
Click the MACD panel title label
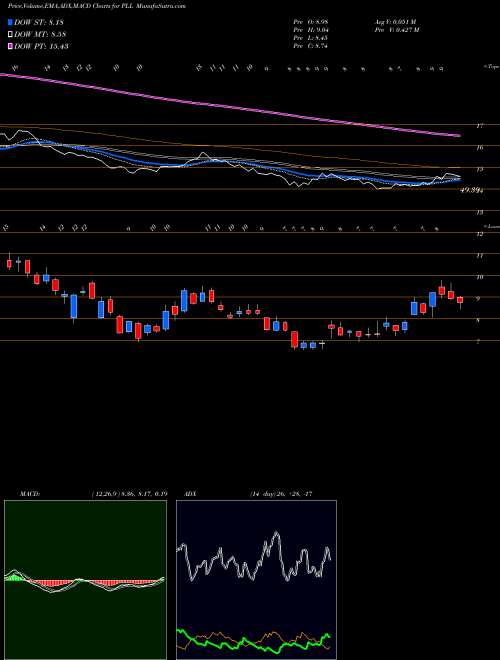click(x=29, y=494)
